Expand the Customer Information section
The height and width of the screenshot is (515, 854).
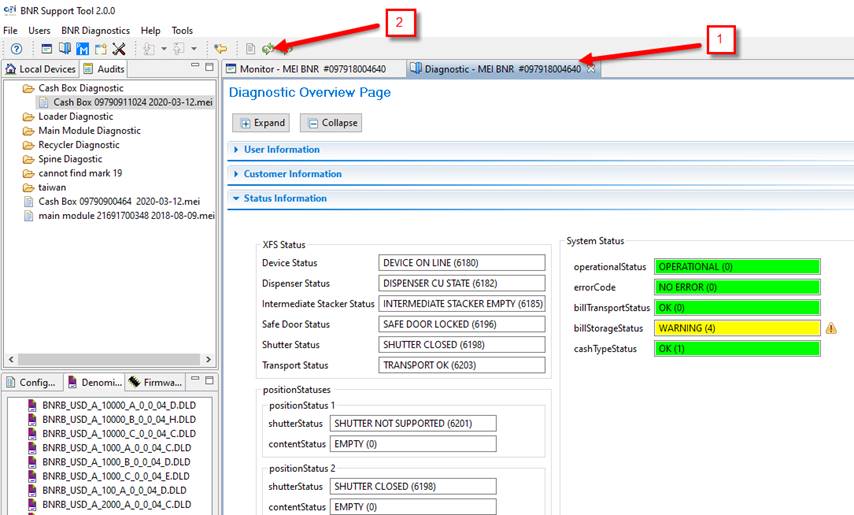click(292, 174)
